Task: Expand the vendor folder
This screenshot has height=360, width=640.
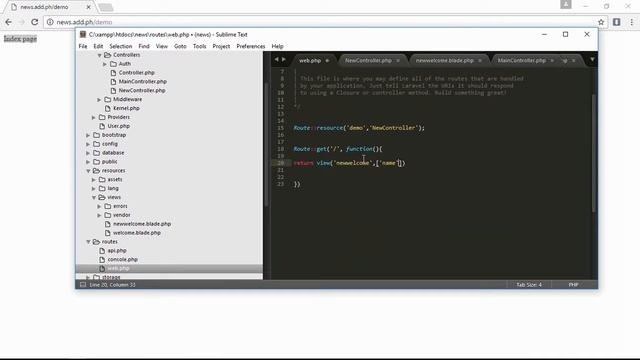Action: click(x=99, y=215)
